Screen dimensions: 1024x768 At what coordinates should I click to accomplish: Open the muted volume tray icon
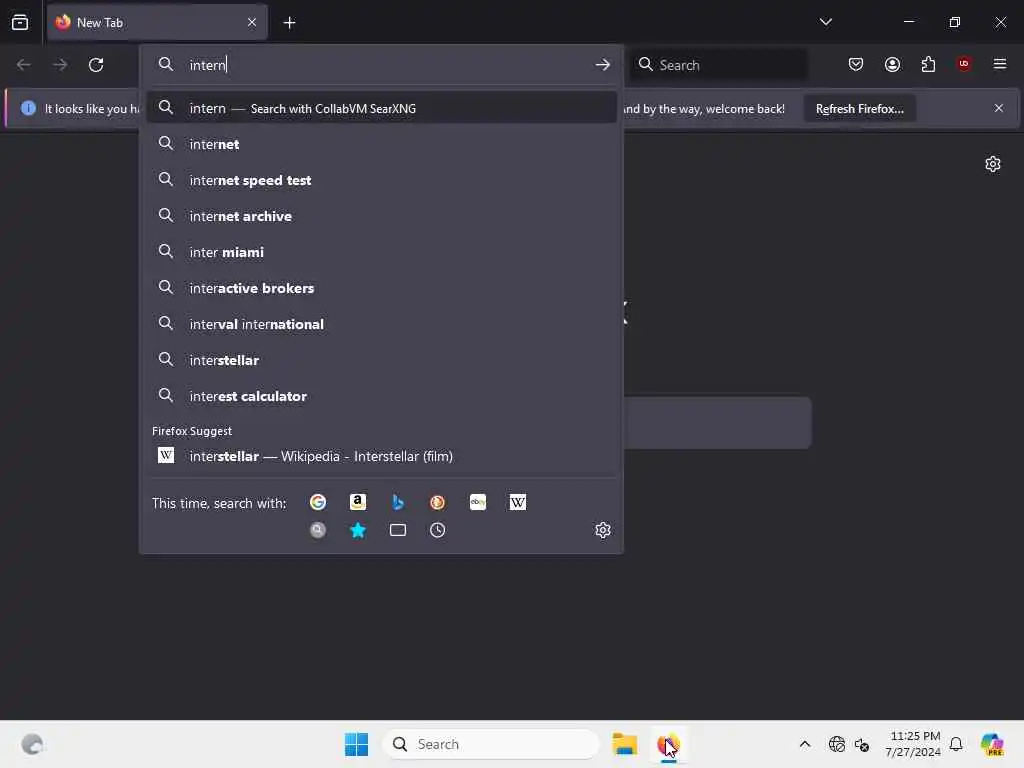[x=862, y=744]
